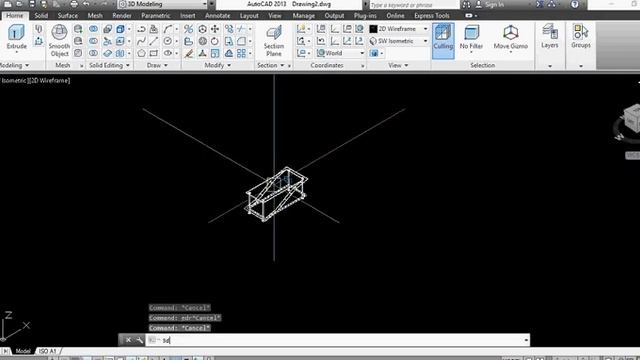Expand the Solid Editing panel title
The image size is (640, 360).
click(109, 65)
